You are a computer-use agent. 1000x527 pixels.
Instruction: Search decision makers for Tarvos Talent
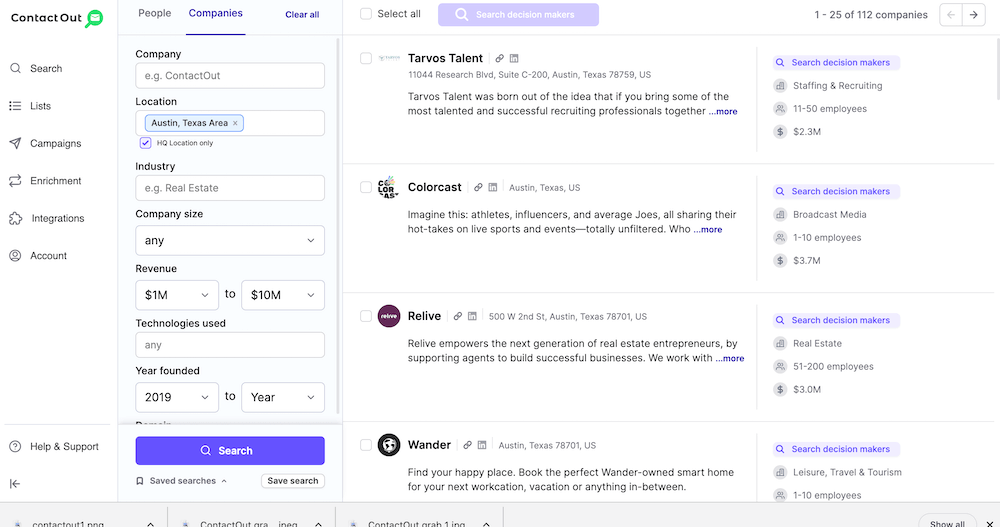click(836, 63)
